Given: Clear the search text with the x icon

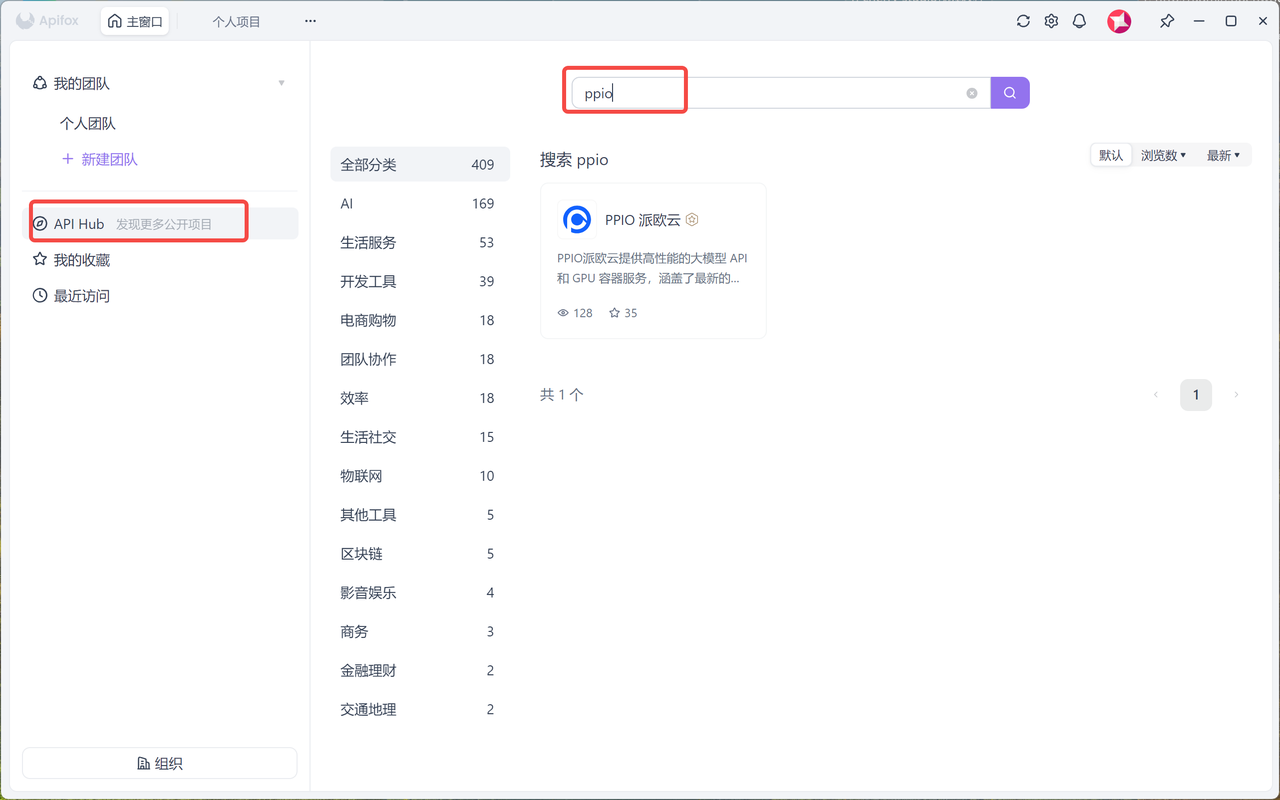Looking at the screenshot, I should click(x=972, y=93).
